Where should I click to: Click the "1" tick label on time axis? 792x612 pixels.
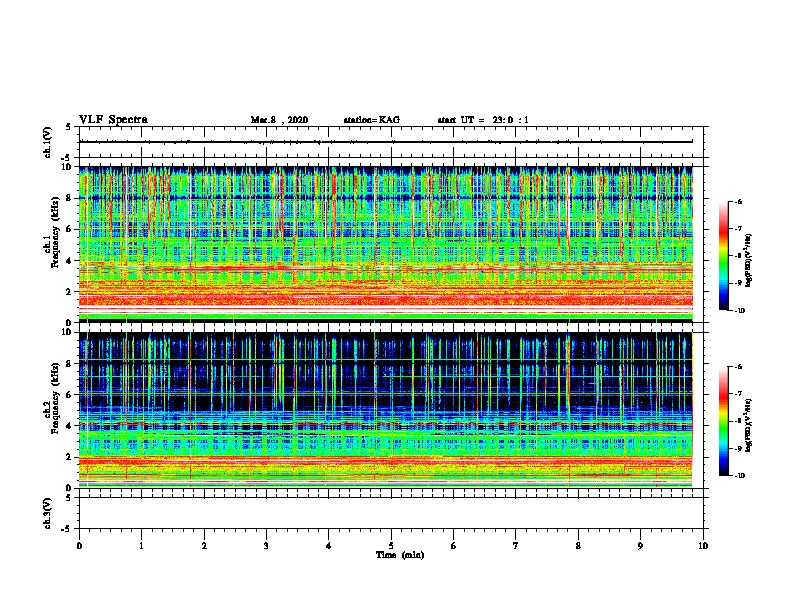coord(141,546)
